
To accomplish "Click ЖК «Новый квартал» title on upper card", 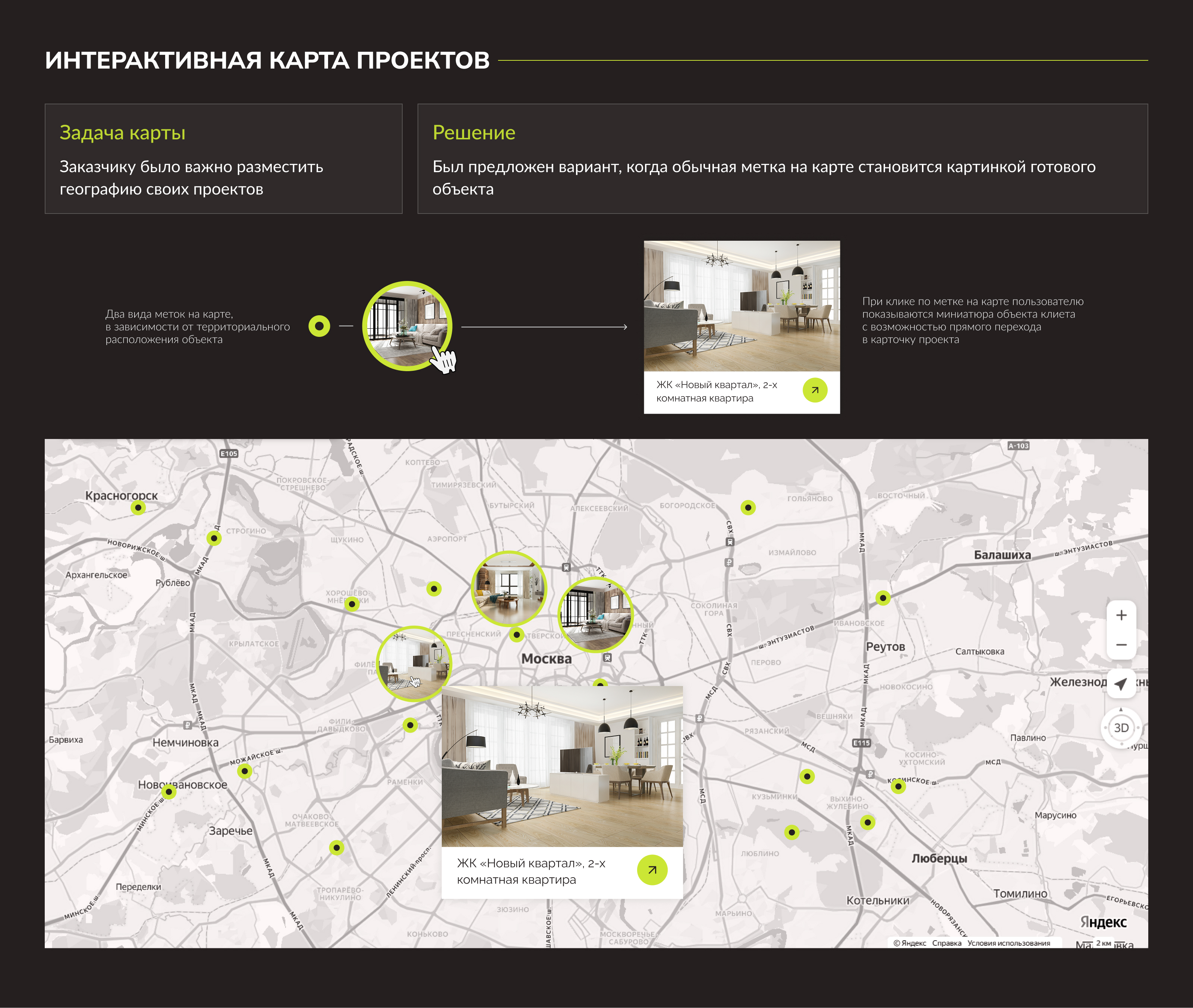I will (716, 391).
